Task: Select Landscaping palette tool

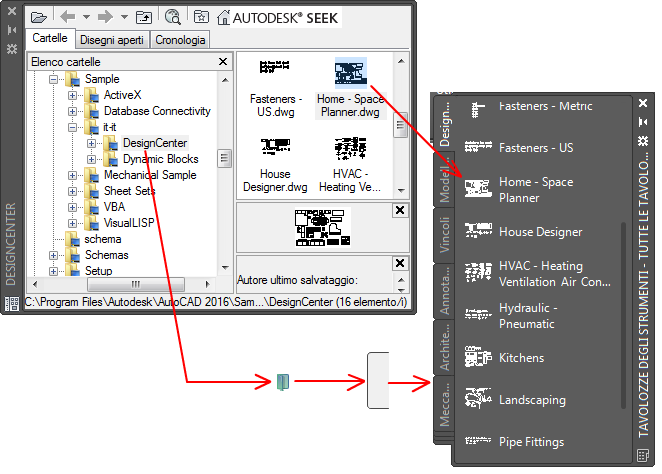Action: click(515, 399)
